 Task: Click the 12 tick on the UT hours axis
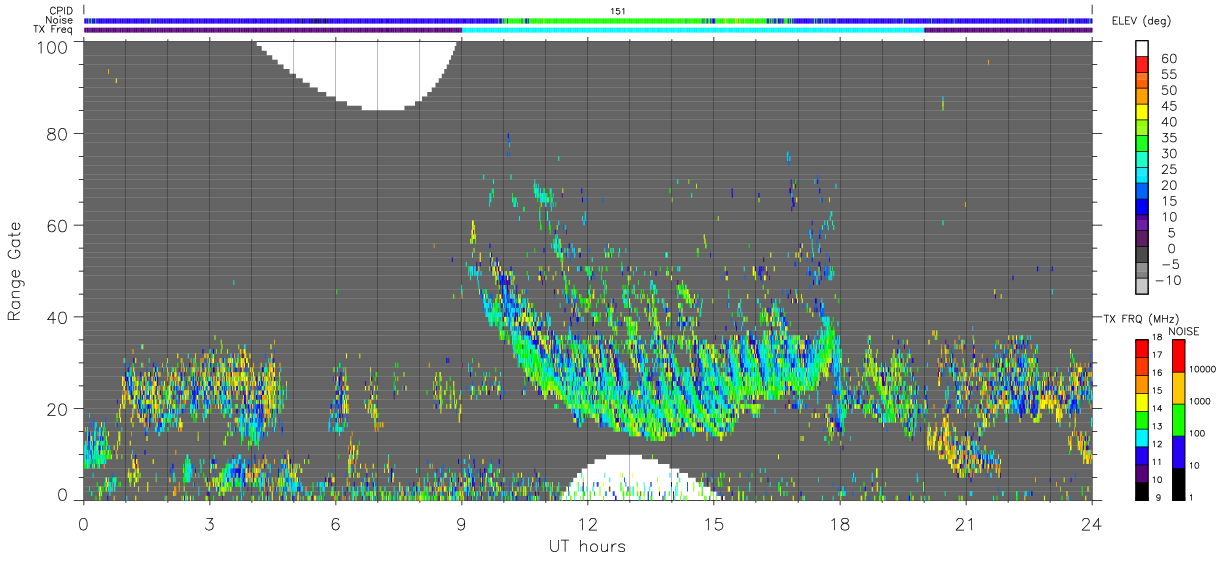pos(587,524)
